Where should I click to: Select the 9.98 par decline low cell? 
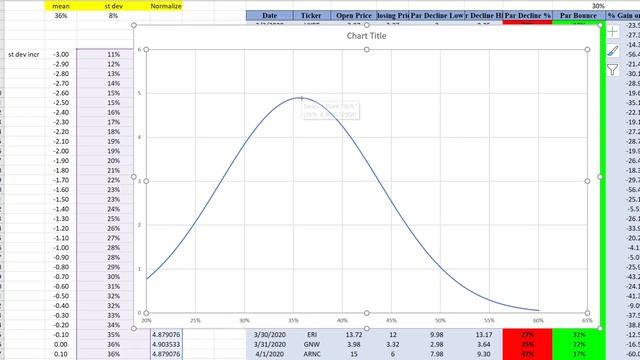tap(437, 335)
